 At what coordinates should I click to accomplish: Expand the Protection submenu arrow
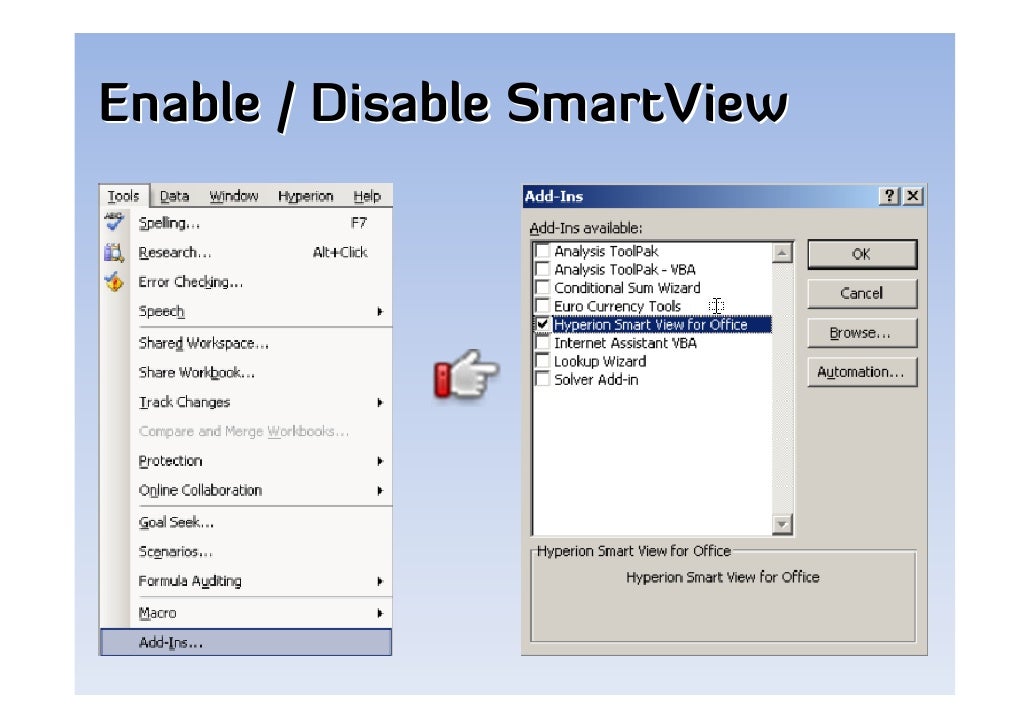(380, 461)
